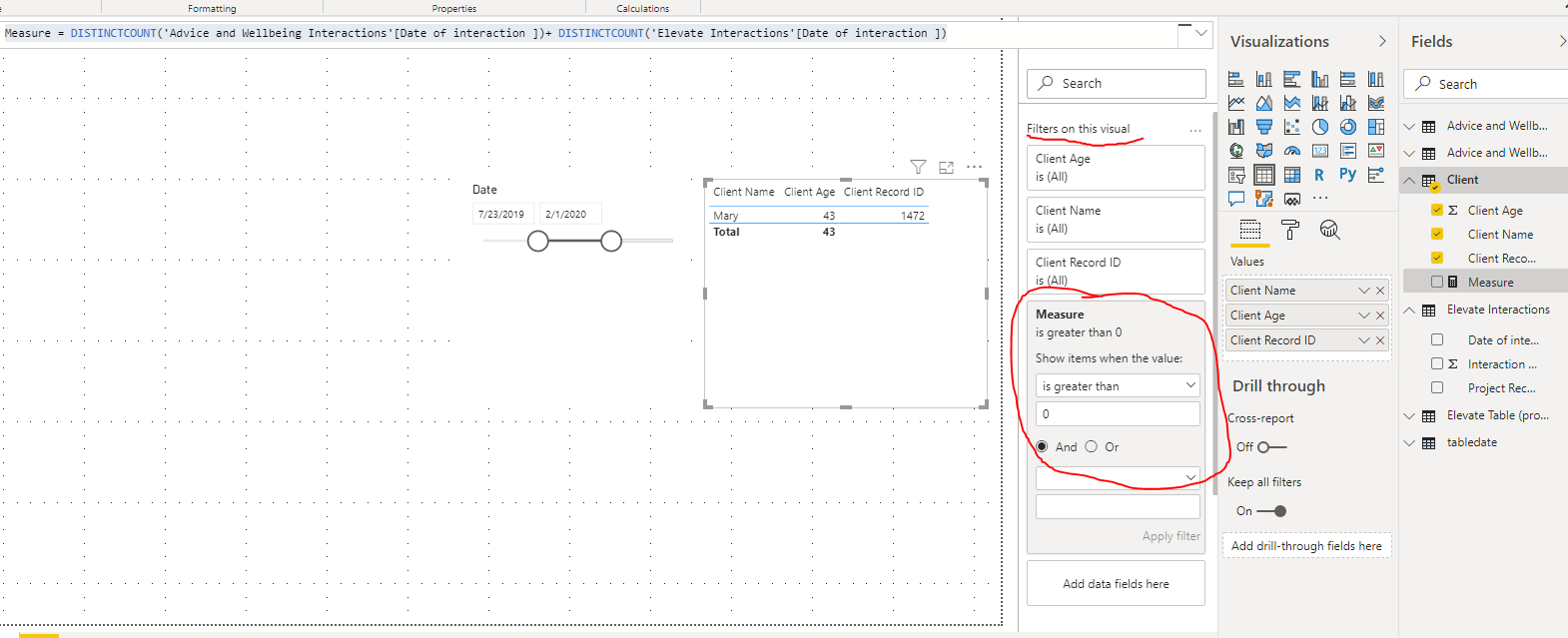This screenshot has height=638, width=1568.
Task: Open the Analytics magnifier tab
Action: (1329, 231)
